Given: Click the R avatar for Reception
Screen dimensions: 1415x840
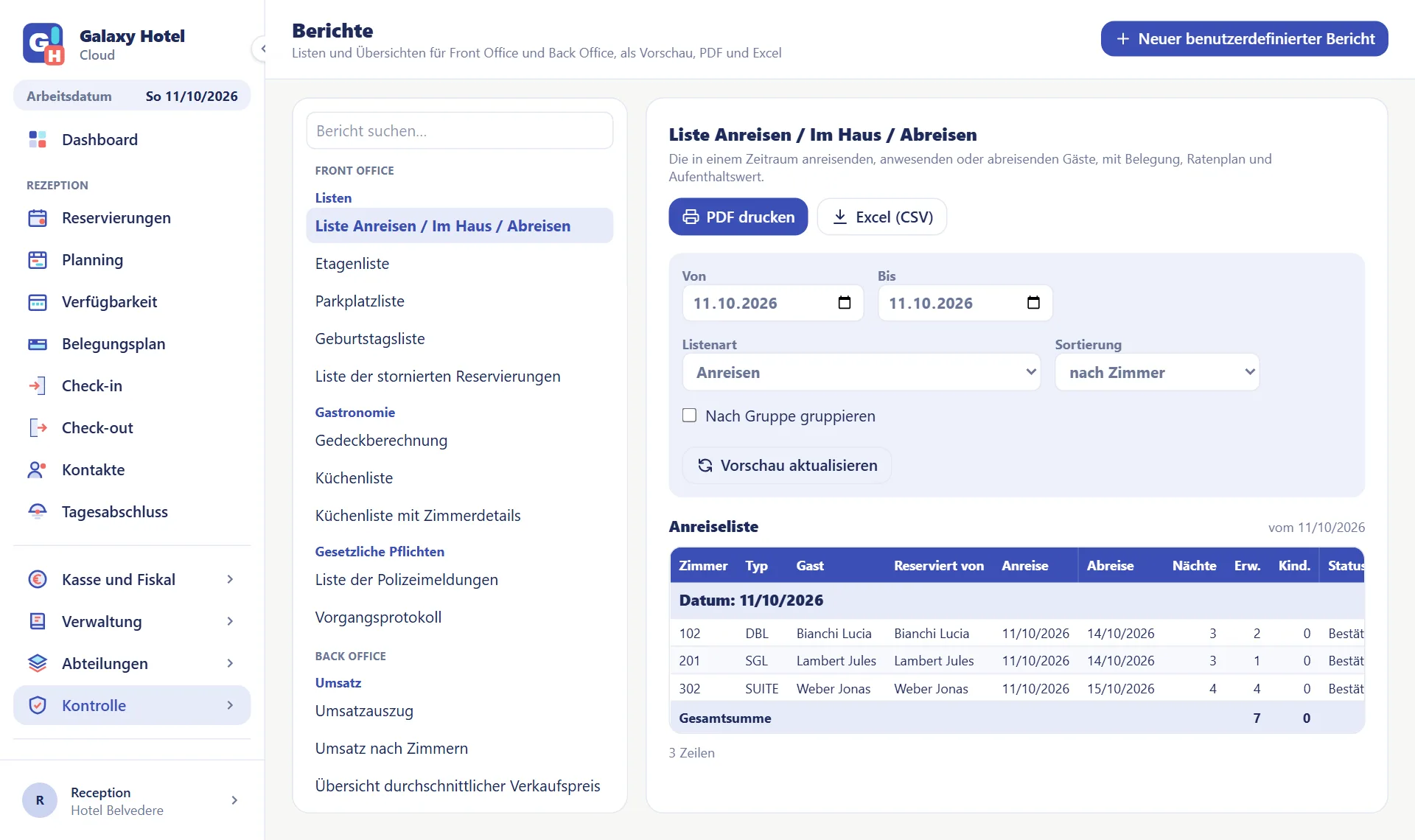Looking at the screenshot, I should click(40, 800).
